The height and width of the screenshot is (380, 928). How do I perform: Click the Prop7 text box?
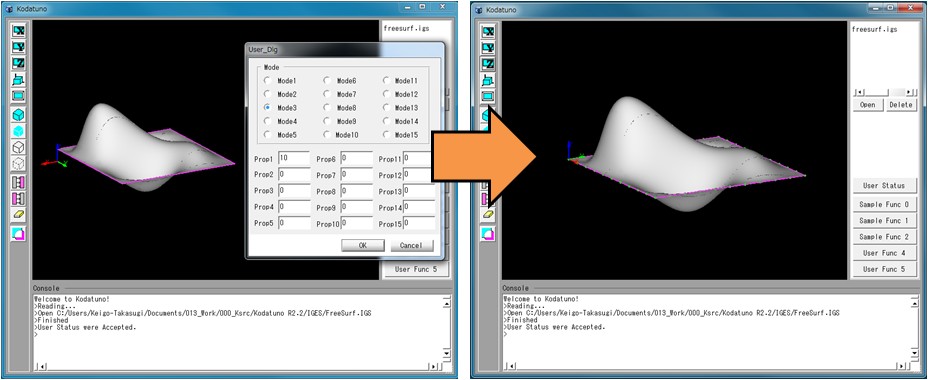(x=356, y=175)
